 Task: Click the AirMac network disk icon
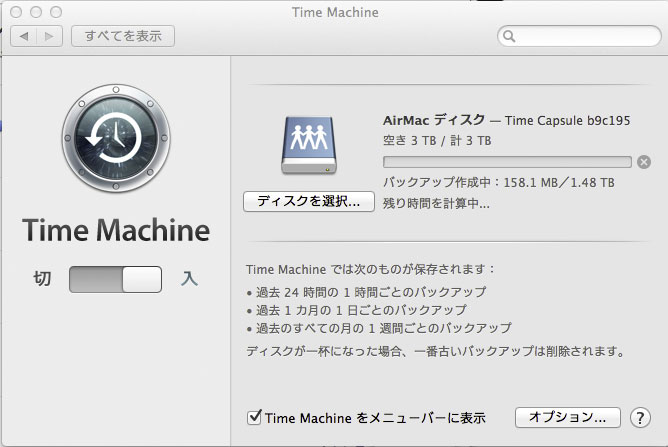tap(309, 145)
